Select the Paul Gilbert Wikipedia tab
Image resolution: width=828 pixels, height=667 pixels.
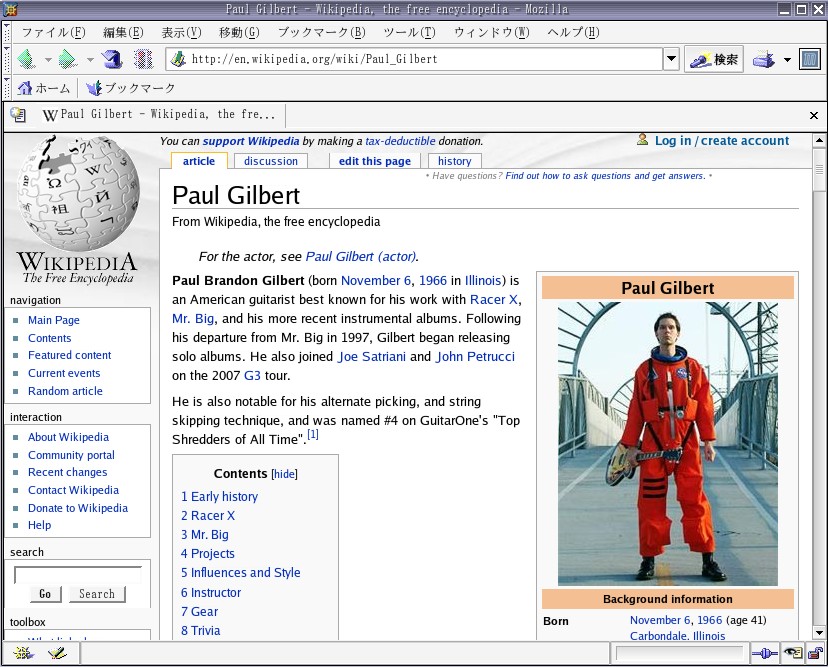pos(158,115)
